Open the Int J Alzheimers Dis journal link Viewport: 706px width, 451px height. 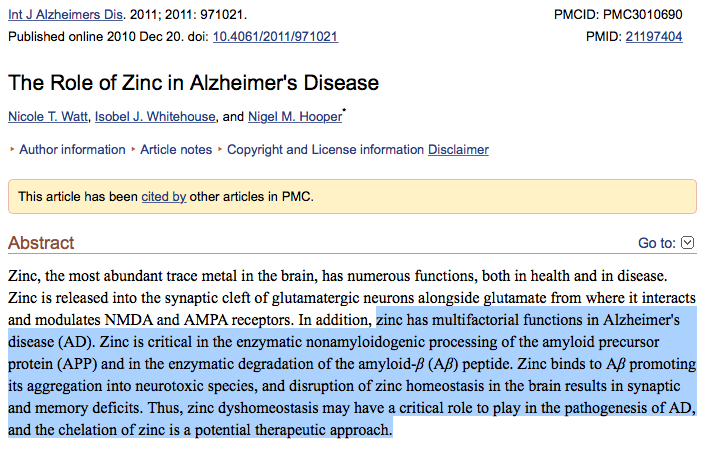(x=63, y=16)
